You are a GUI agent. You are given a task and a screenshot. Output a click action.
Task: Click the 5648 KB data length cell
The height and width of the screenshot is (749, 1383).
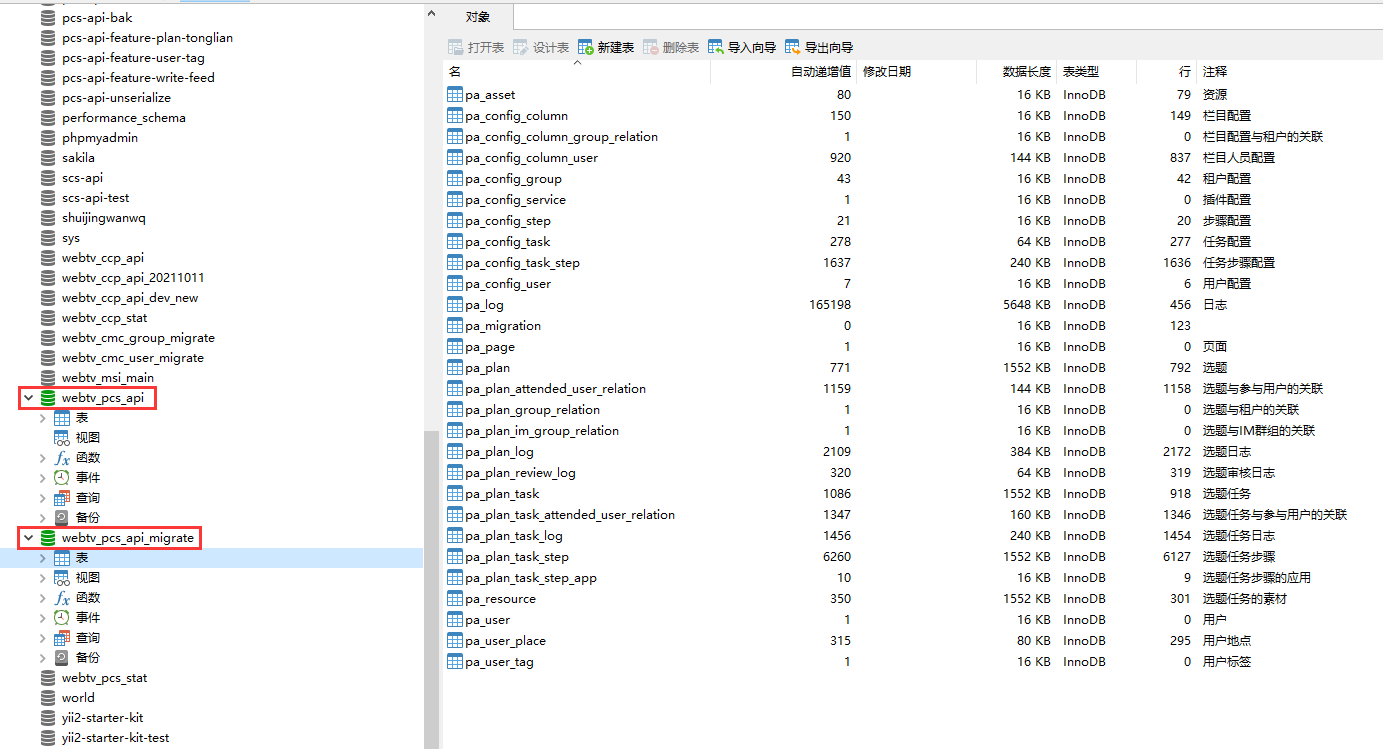[x=1027, y=305]
